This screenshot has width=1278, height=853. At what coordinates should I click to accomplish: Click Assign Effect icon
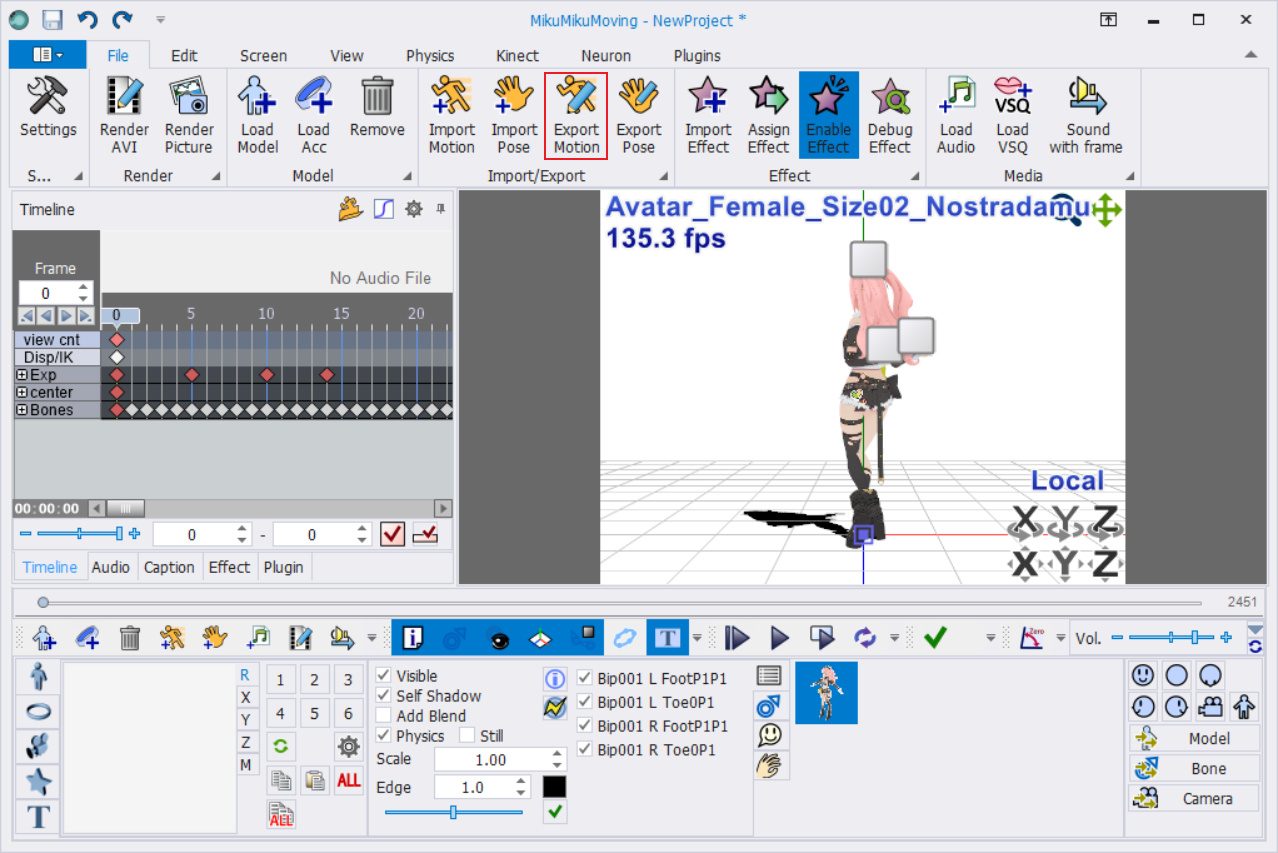pyautogui.click(x=768, y=115)
